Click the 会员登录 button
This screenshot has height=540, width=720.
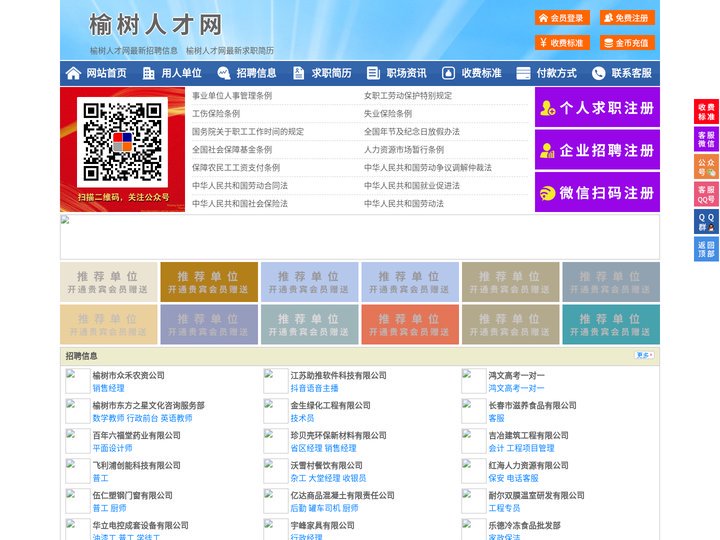pyautogui.click(x=562, y=18)
